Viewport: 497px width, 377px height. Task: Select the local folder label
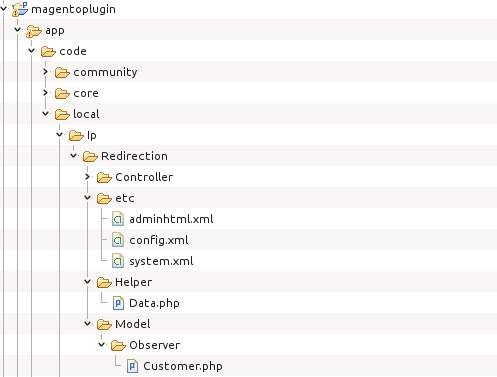click(86, 114)
